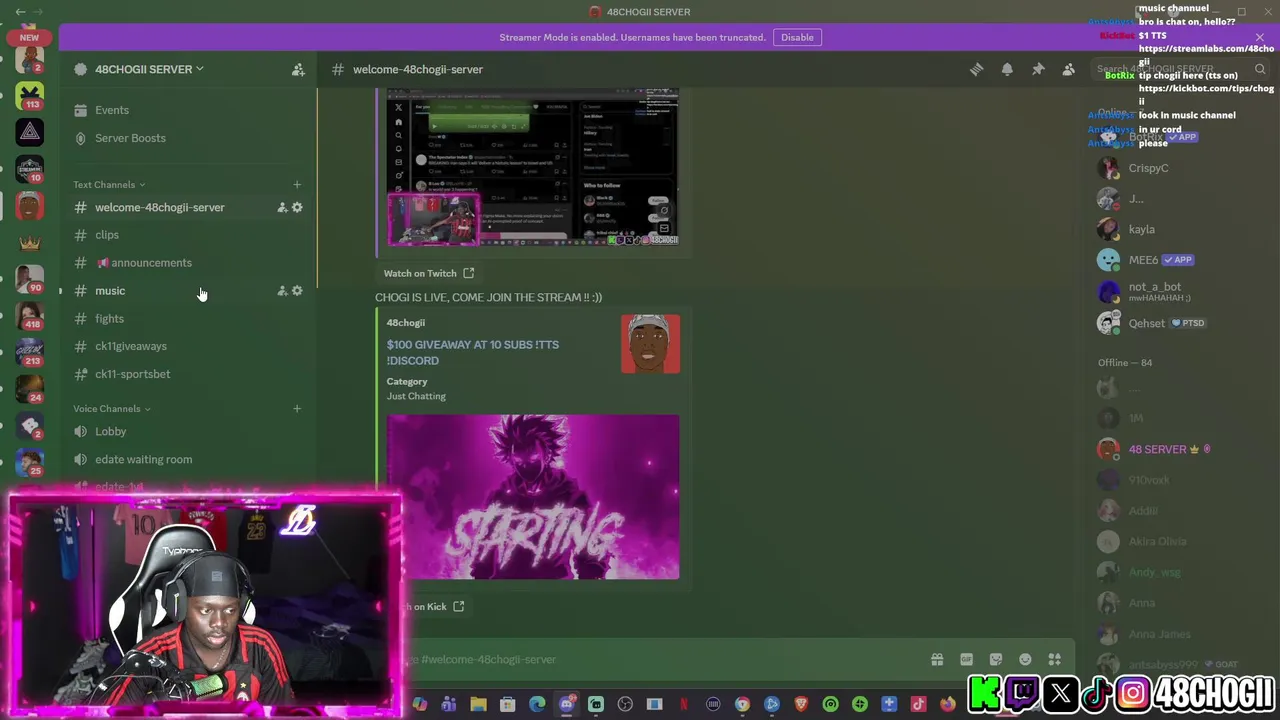1280x720 pixels.
Task: Switch to ck11giveaways channel
Action: (x=188, y=346)
